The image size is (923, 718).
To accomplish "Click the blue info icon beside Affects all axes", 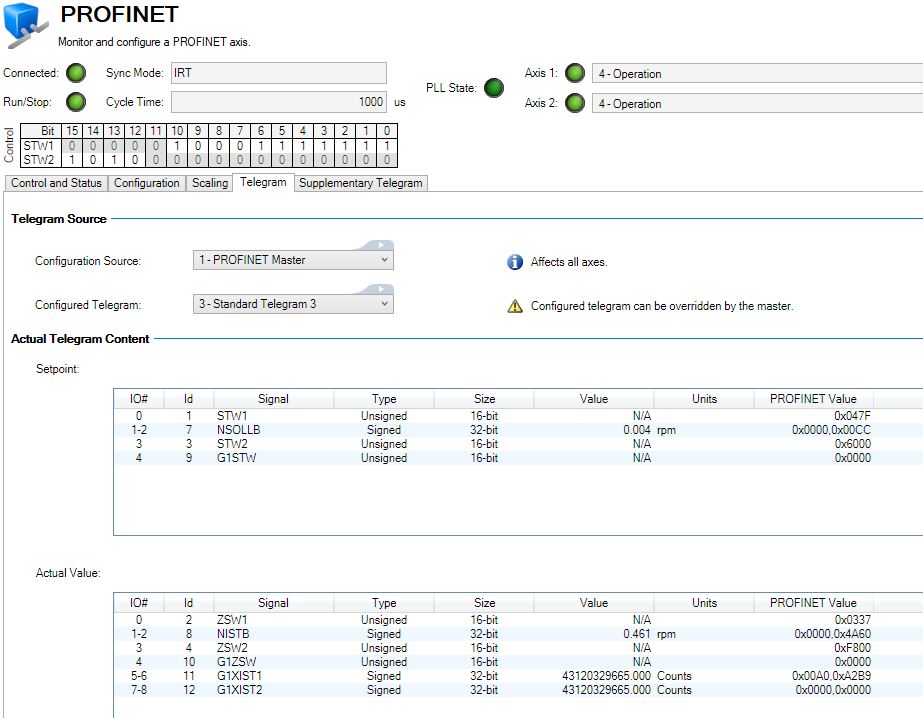I will click(515, 262).
